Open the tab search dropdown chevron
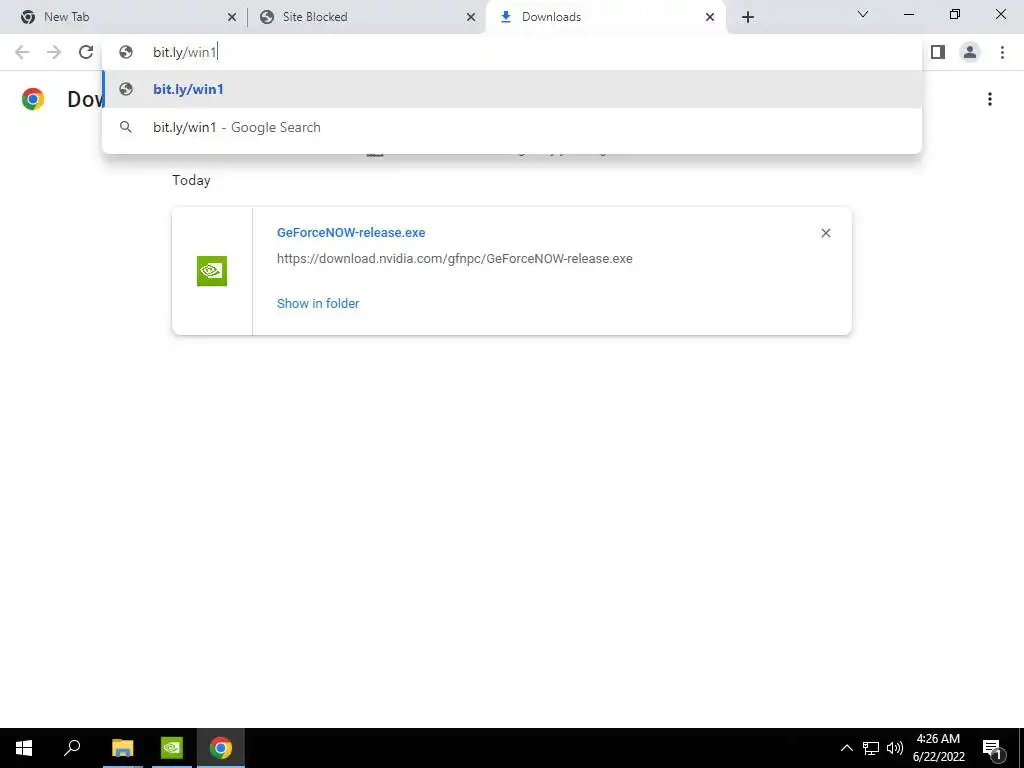 click(x=863, y=14)
